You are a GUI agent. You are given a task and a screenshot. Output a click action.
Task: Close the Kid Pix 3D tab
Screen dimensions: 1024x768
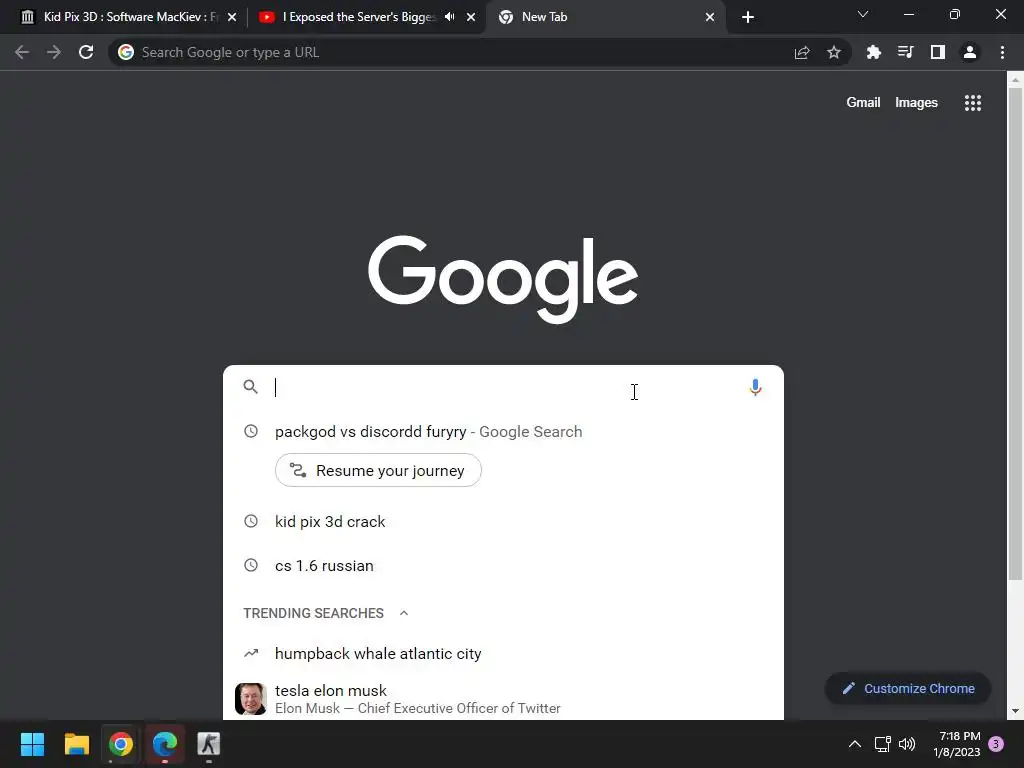click(232, 17)
